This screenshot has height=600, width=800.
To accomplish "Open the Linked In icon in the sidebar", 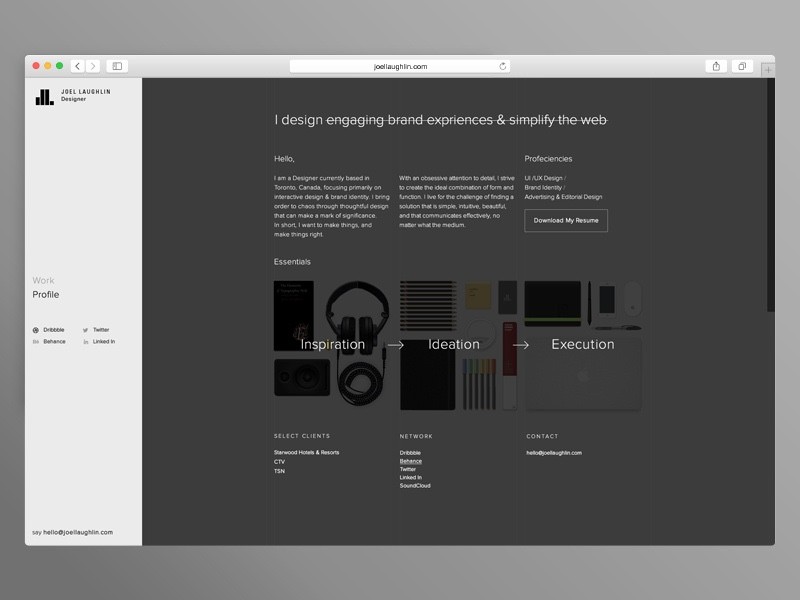I will point(84,341).
